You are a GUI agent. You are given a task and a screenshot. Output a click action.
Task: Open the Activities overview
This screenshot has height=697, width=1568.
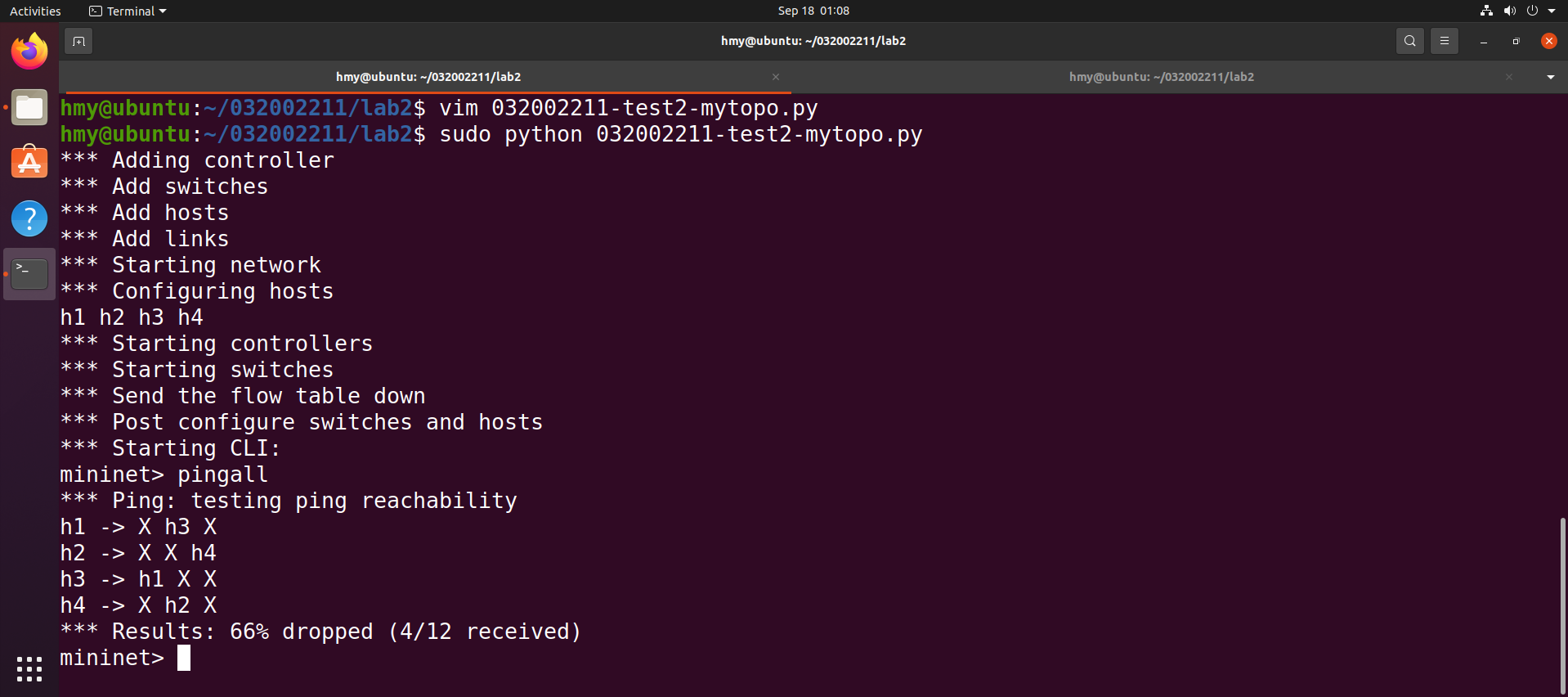click(x=35, y=11)
